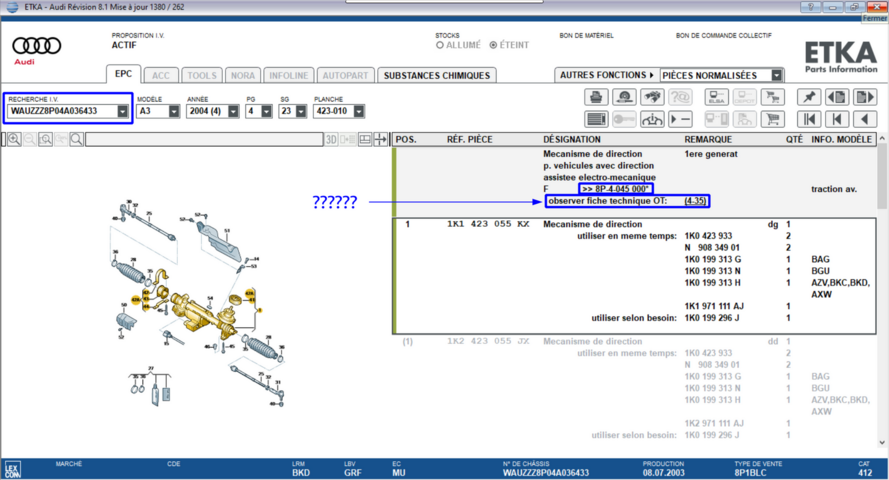The width and height of the screenshot is (889, 480).
Task: Switch to the AUTOPART tab
Action: coord(345,75)
